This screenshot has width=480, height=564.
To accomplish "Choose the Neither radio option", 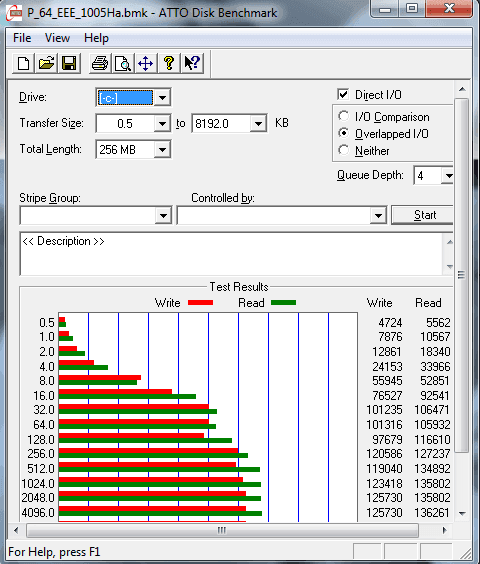I will [344, 150].
